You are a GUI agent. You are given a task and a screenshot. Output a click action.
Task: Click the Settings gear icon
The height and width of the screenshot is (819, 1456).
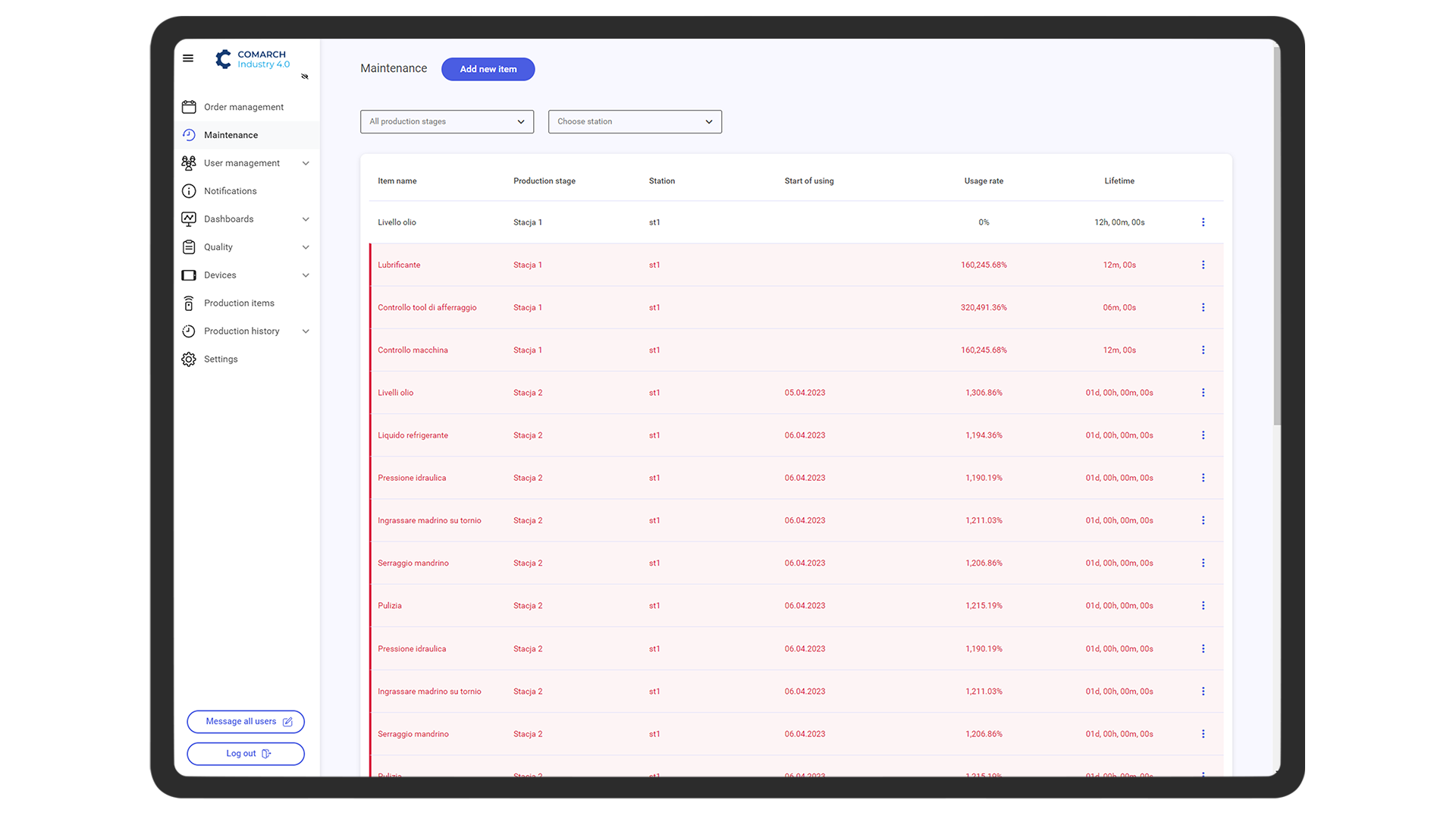pyautogui.click(x=189, y=359)
